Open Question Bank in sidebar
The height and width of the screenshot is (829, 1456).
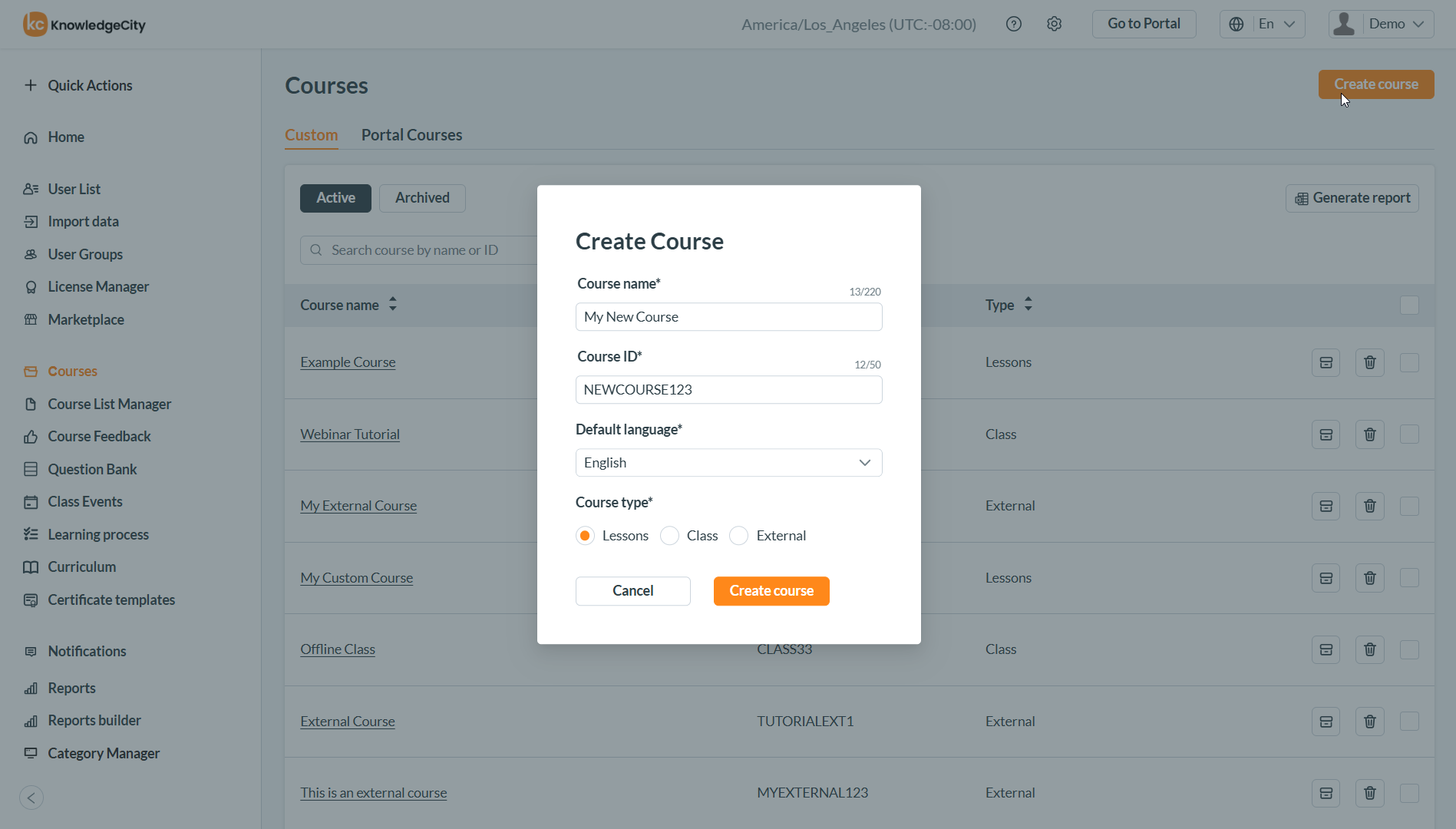coord(92,469)
